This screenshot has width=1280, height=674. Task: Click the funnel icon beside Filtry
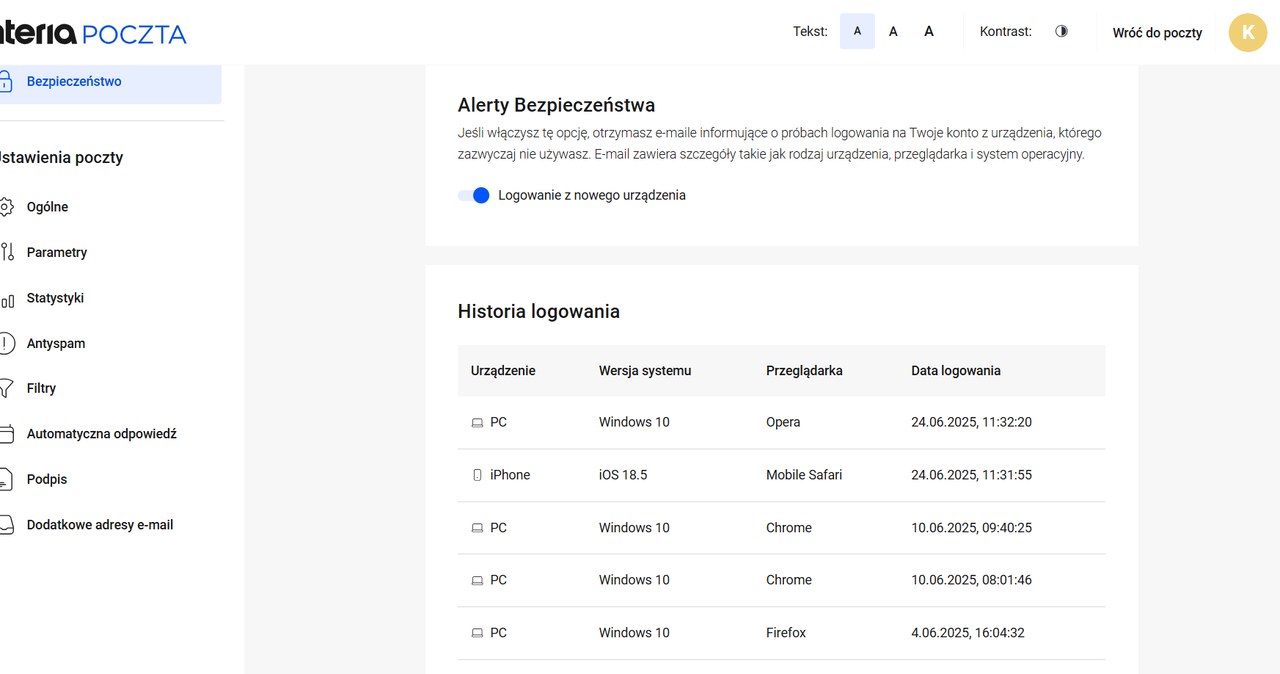(6, 388)
